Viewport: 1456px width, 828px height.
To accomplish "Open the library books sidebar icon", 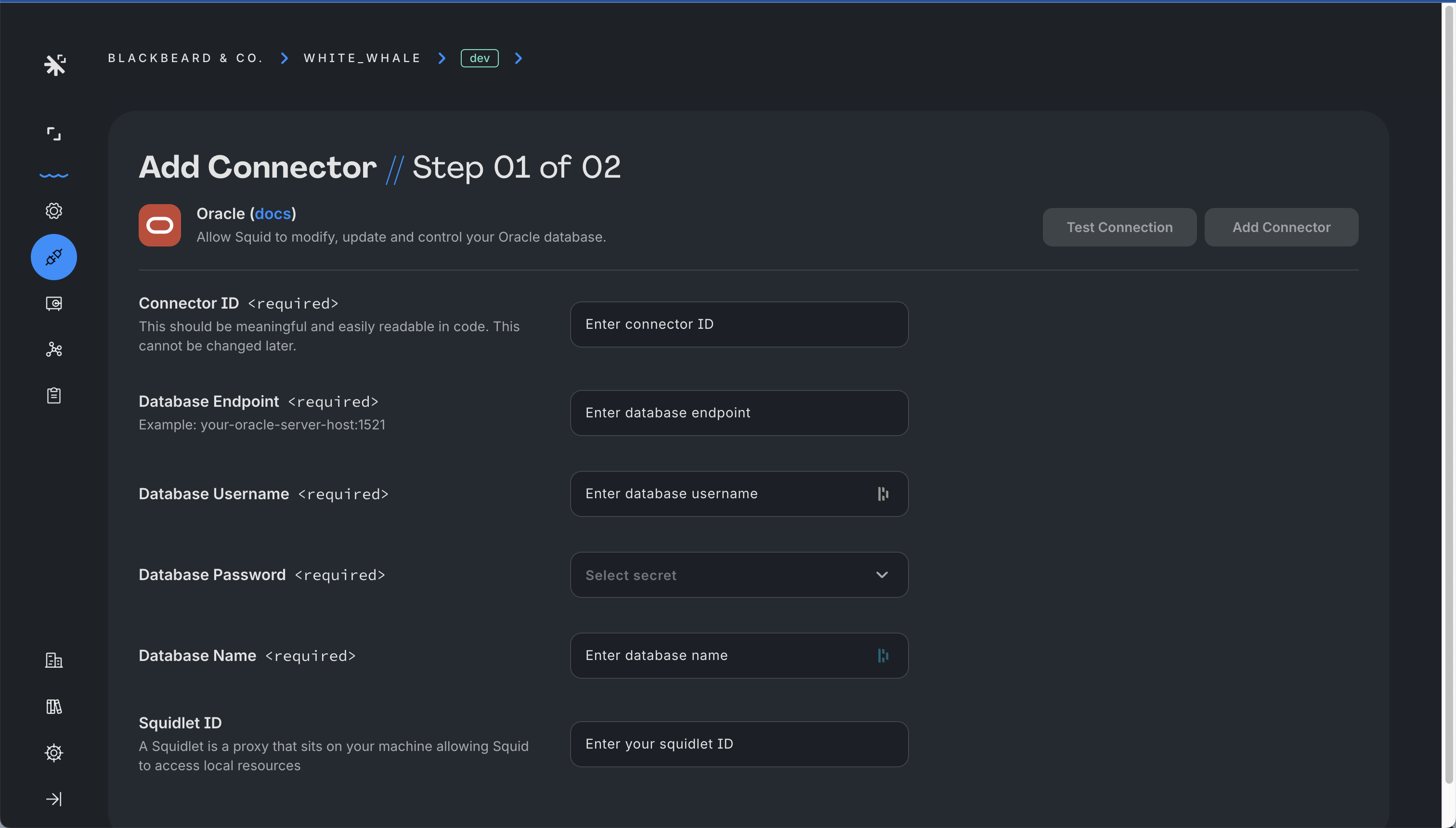I will coord(53,706).
